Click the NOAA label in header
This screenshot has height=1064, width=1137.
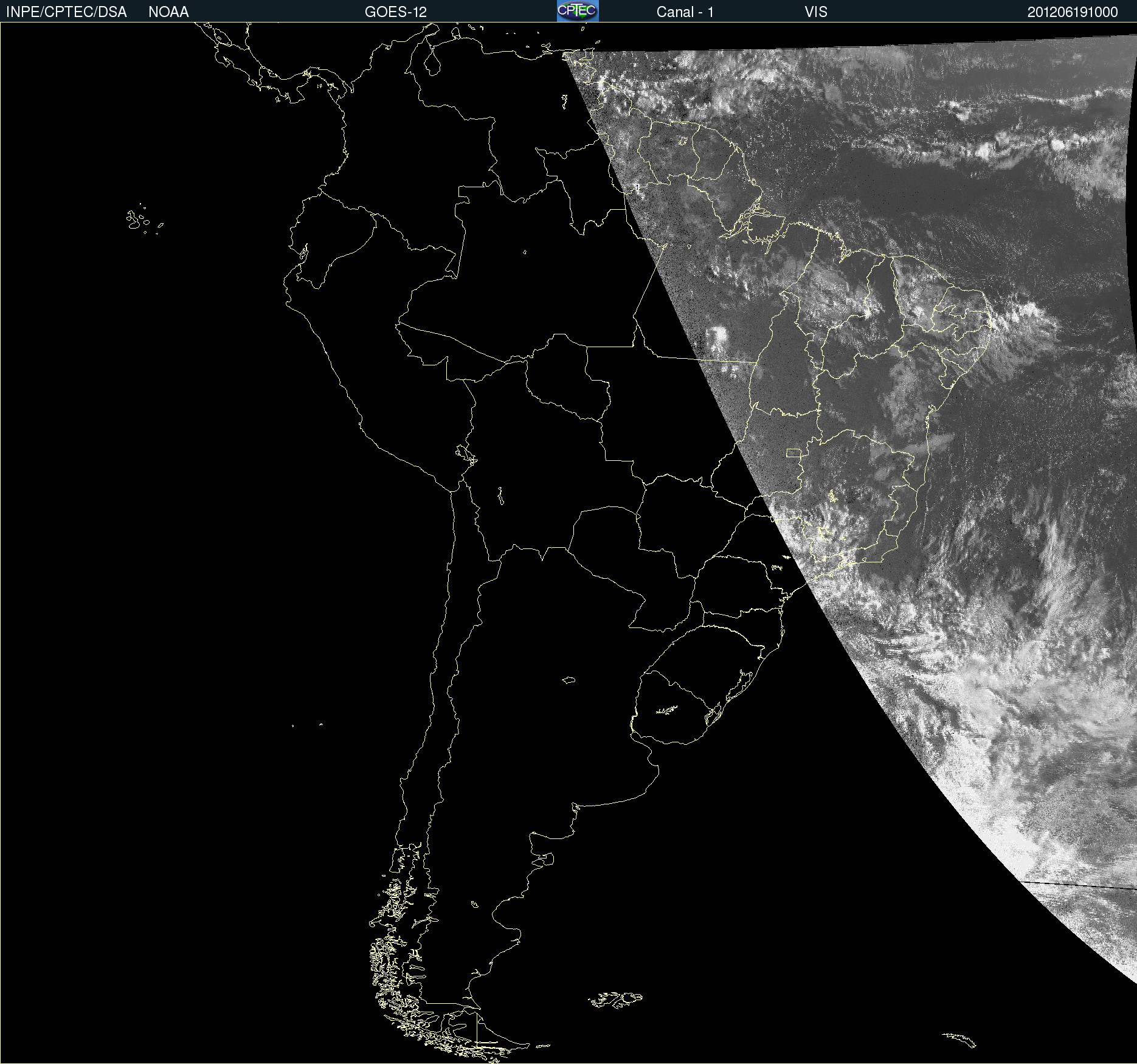coord(168,12)
